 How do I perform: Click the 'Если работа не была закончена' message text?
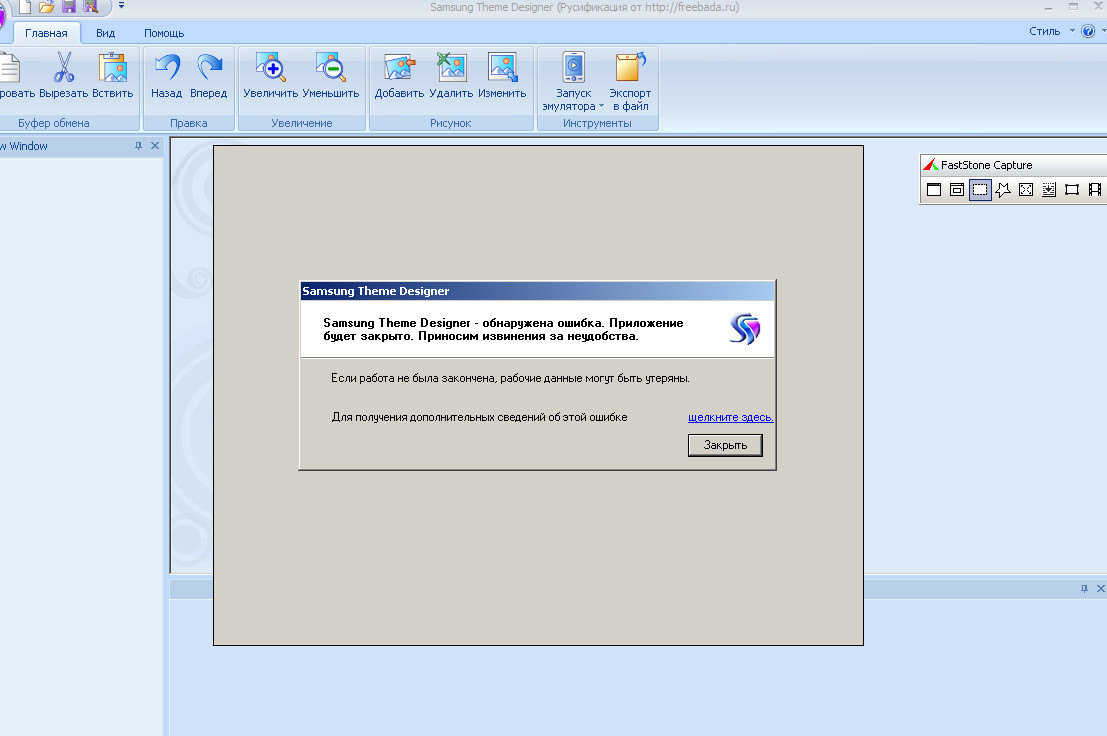tap(510, 378)
